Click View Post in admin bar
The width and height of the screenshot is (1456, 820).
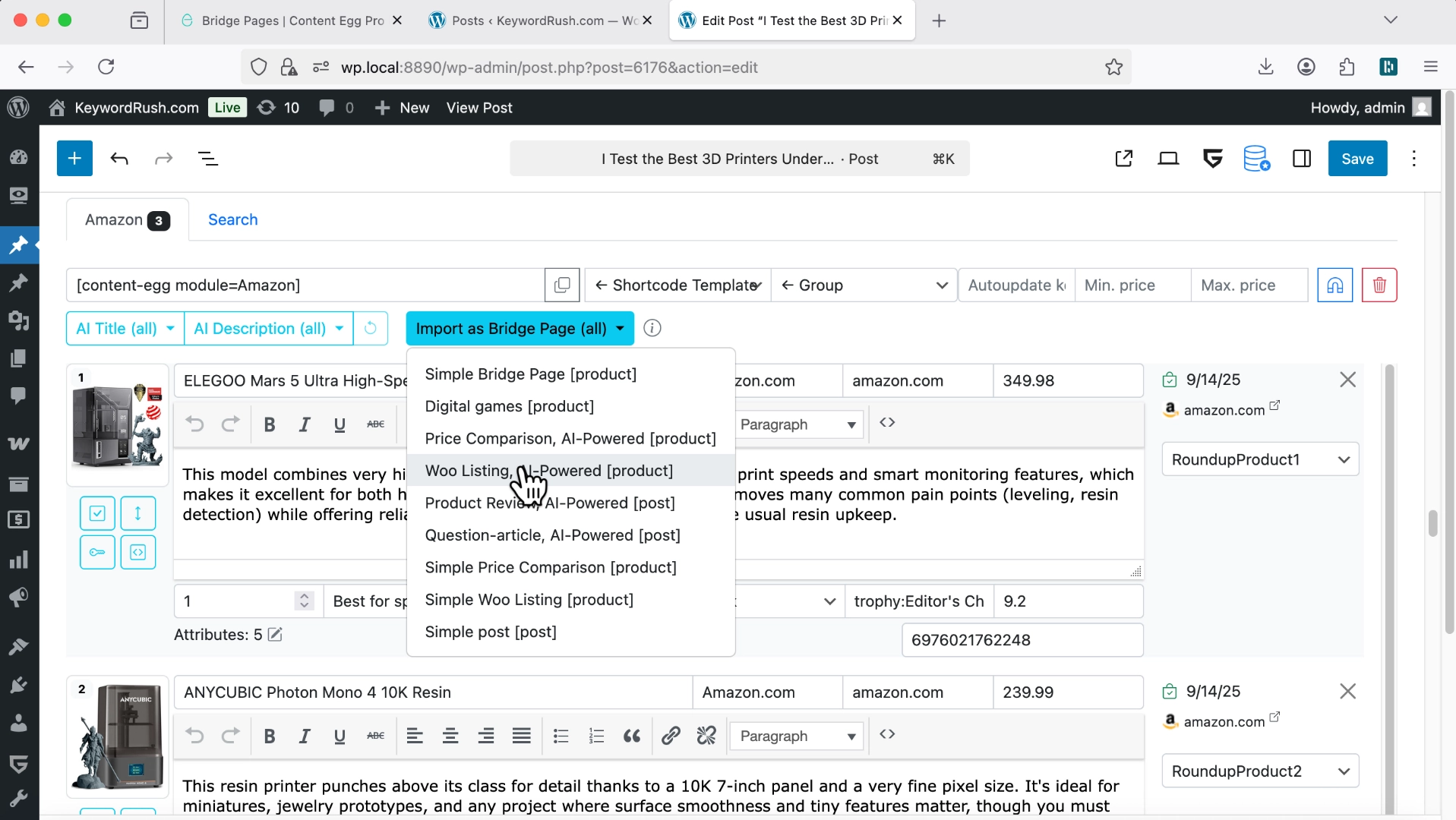[x=478, y=108]
